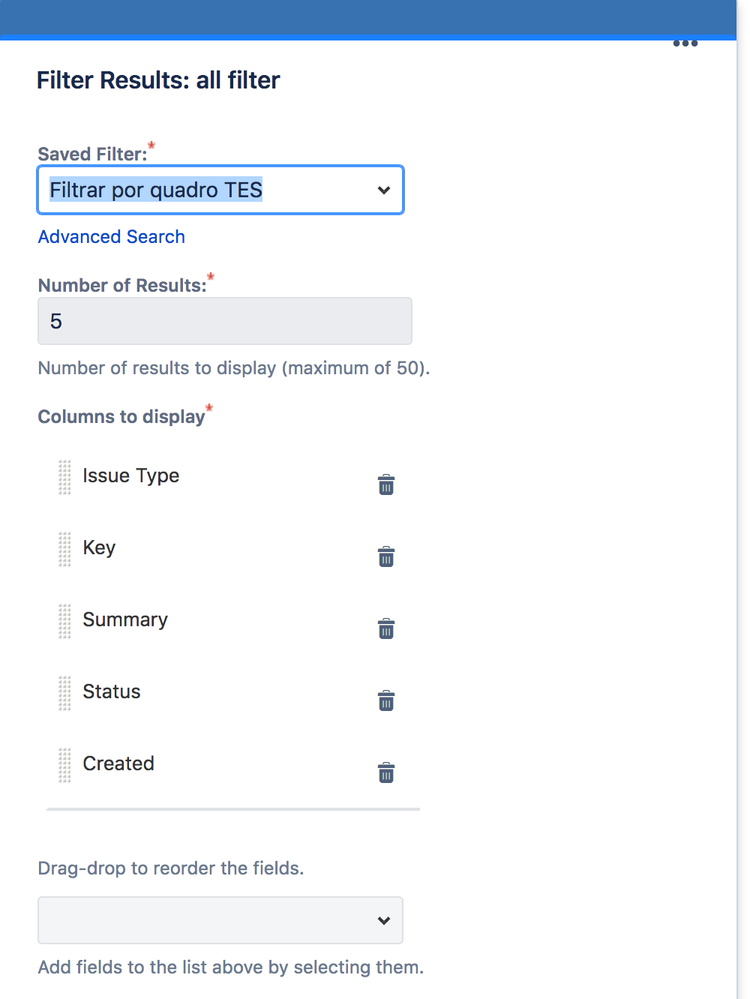Click the Summary drag handle
Screen dimensions: 750x999
(64, 620)
